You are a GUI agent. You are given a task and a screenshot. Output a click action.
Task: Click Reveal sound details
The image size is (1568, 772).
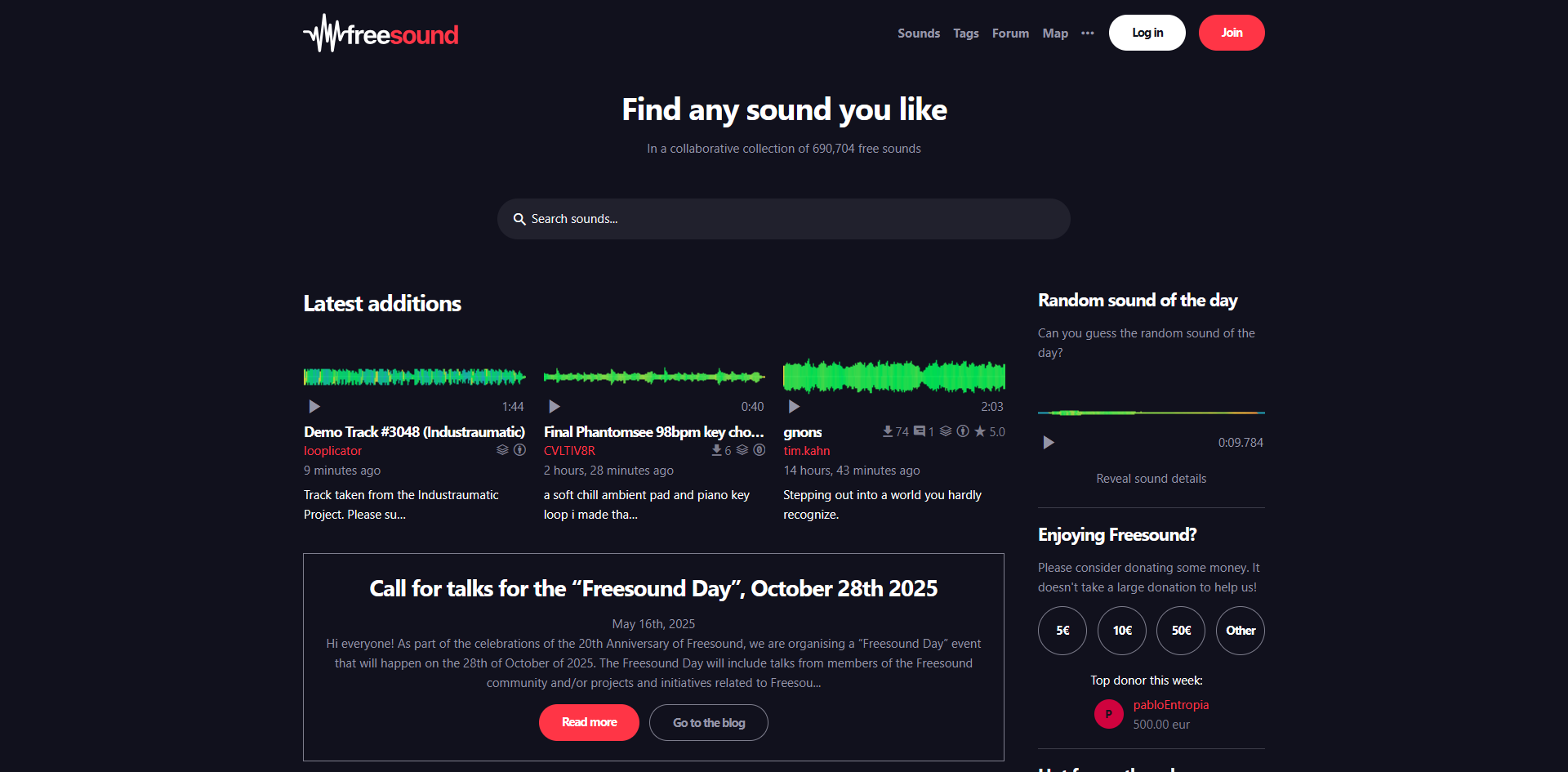coord(1151,479)
